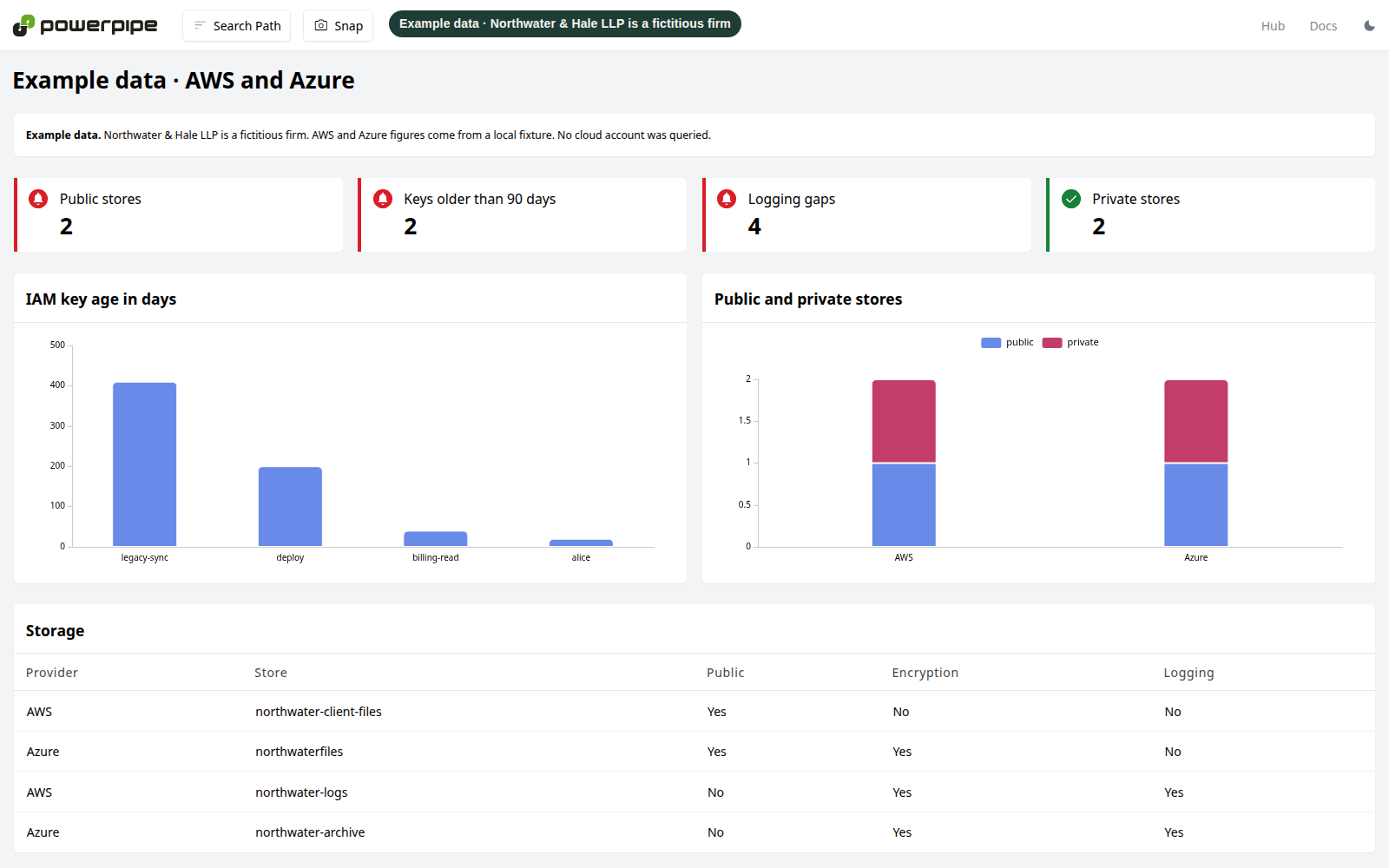This screenshot has width=1389, height=868.
Task: Select the legacy-sync bar in IAM chart
Action: pos(145,464)
